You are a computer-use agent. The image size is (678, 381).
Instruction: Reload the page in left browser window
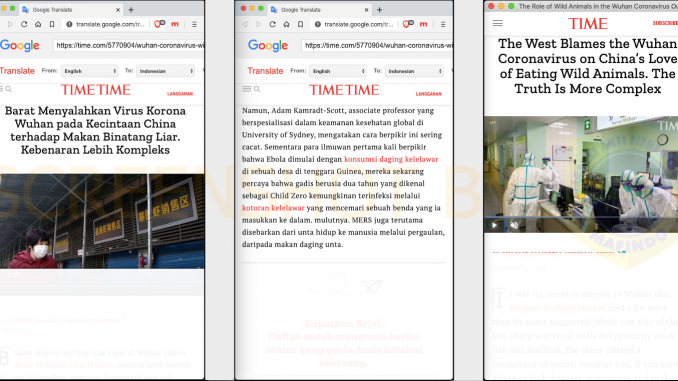[24, 24]
